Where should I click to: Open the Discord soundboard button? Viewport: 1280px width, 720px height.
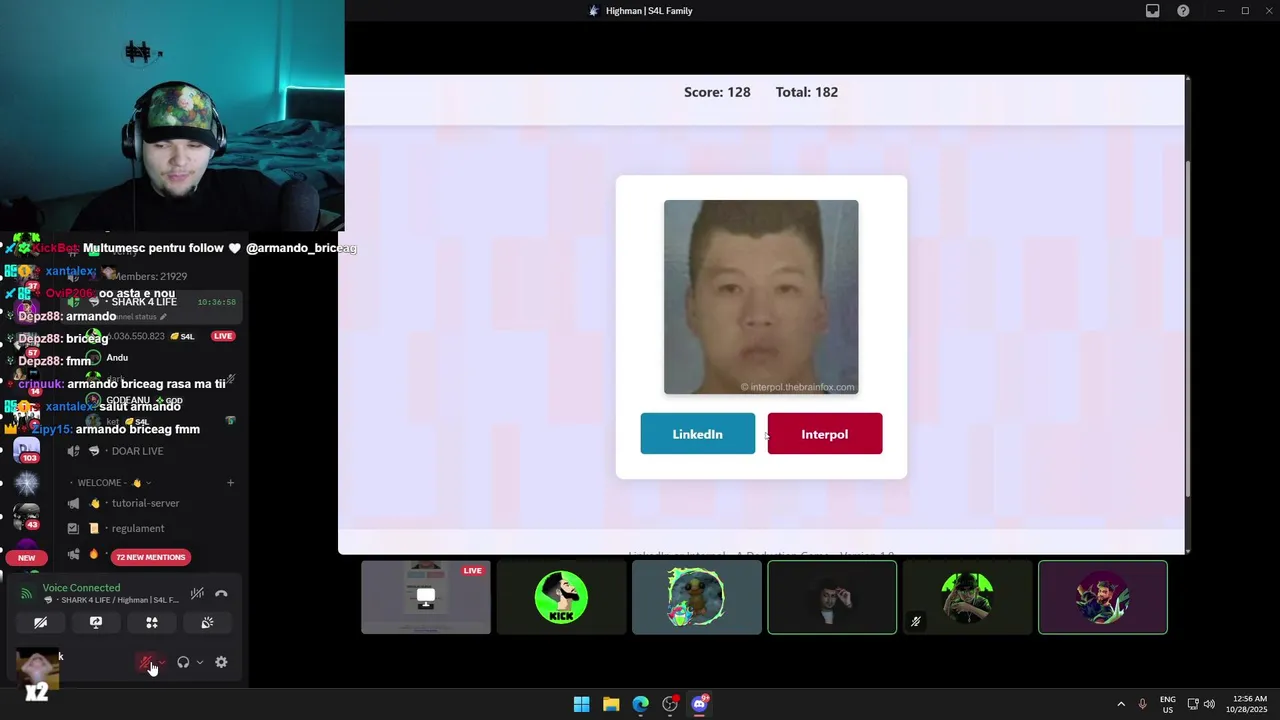pyautogui.click(x=207, y=622)
